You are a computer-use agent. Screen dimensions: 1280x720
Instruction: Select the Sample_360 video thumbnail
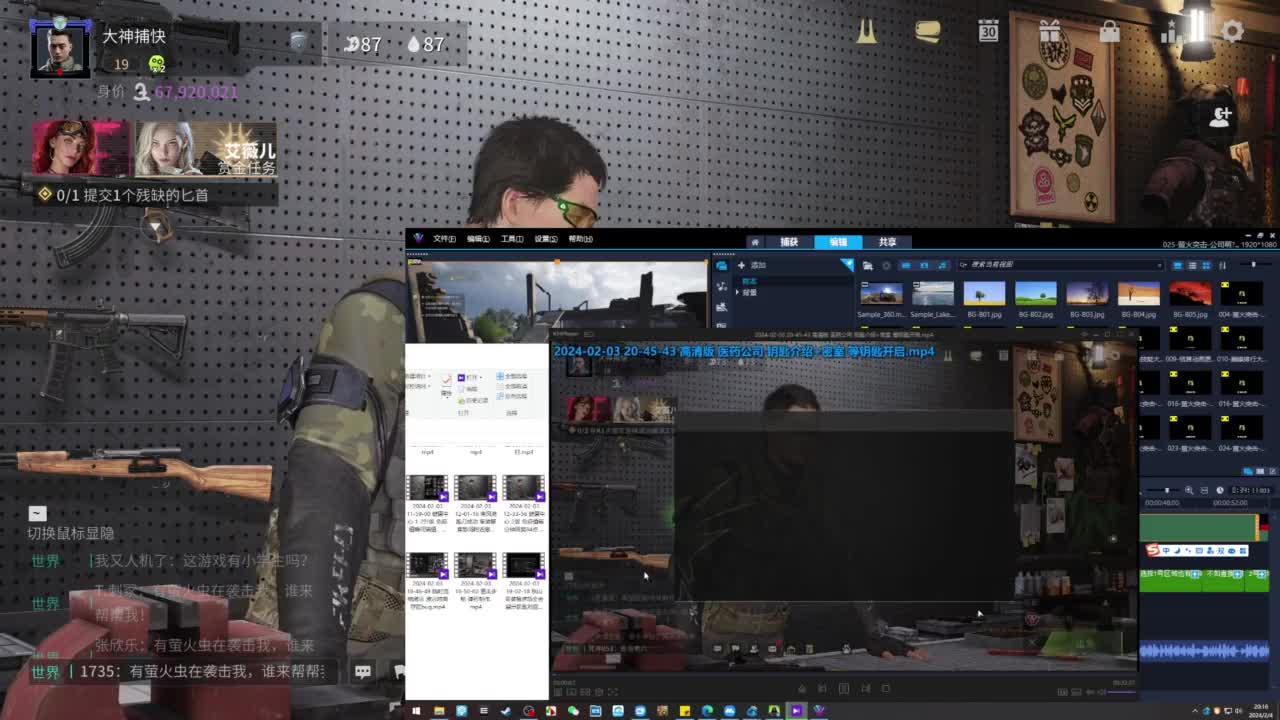(881, 294)
